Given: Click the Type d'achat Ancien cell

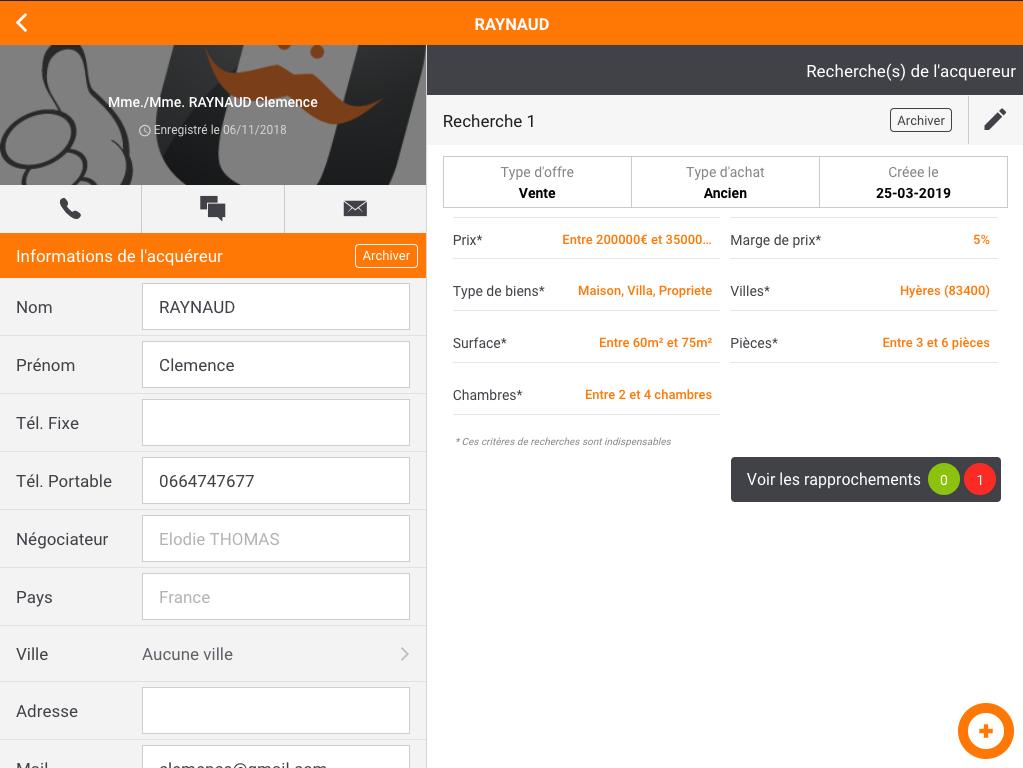Looking at the screenshot, I should pos(725,182).
